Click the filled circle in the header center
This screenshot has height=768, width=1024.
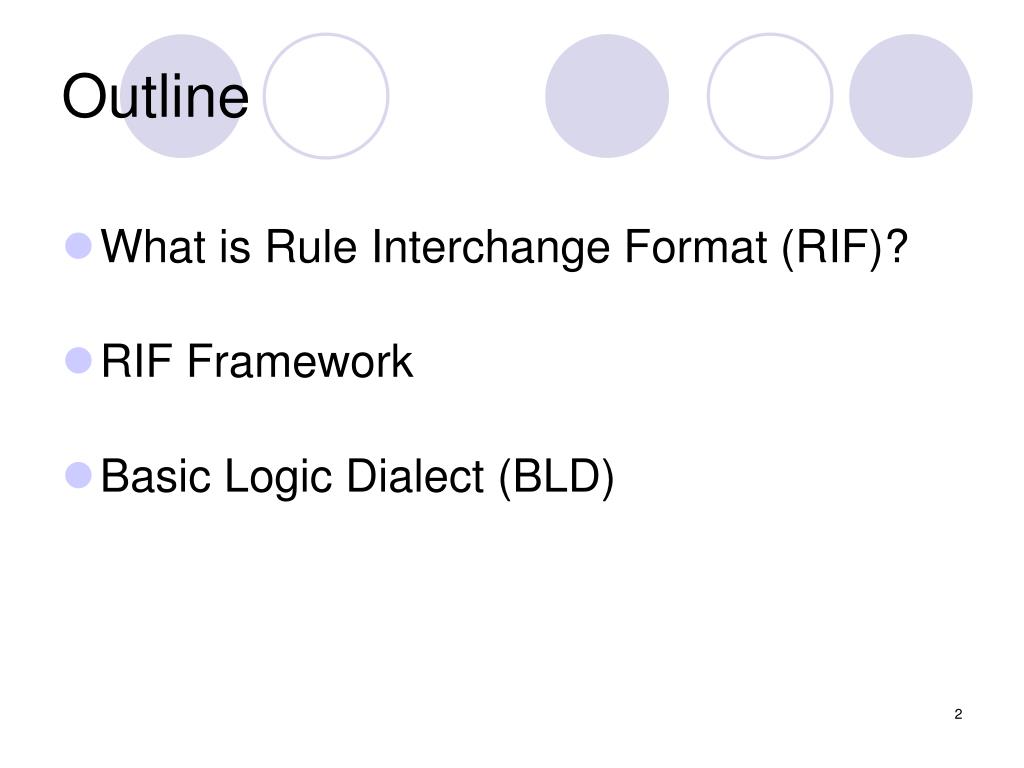pos(607,96)
